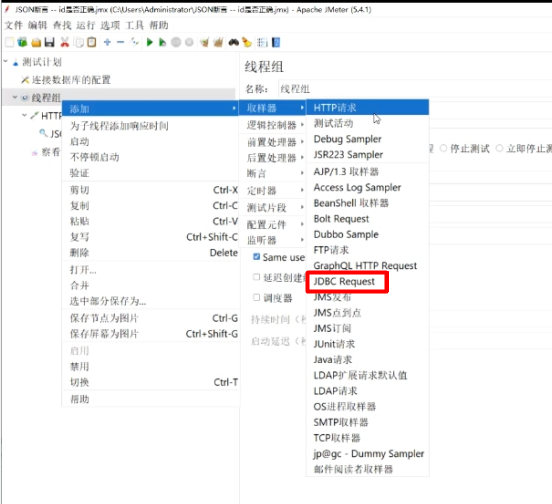This screenshot has width=552, height=504.
Task: Click the JSON assertion magnifier icon in tree
Action: point(43,133)
